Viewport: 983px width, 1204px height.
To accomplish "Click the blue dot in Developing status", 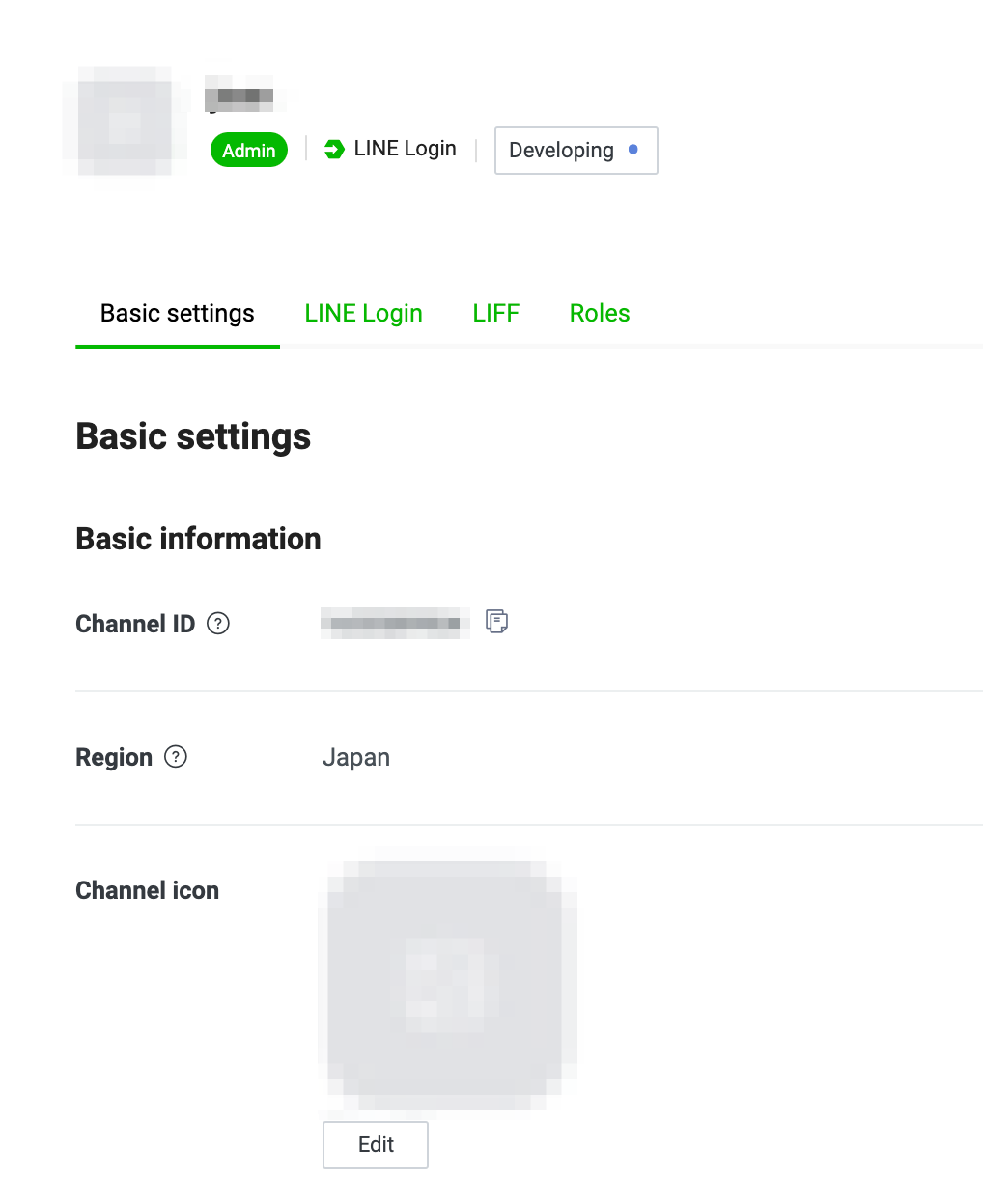I will tap(633, 150).
